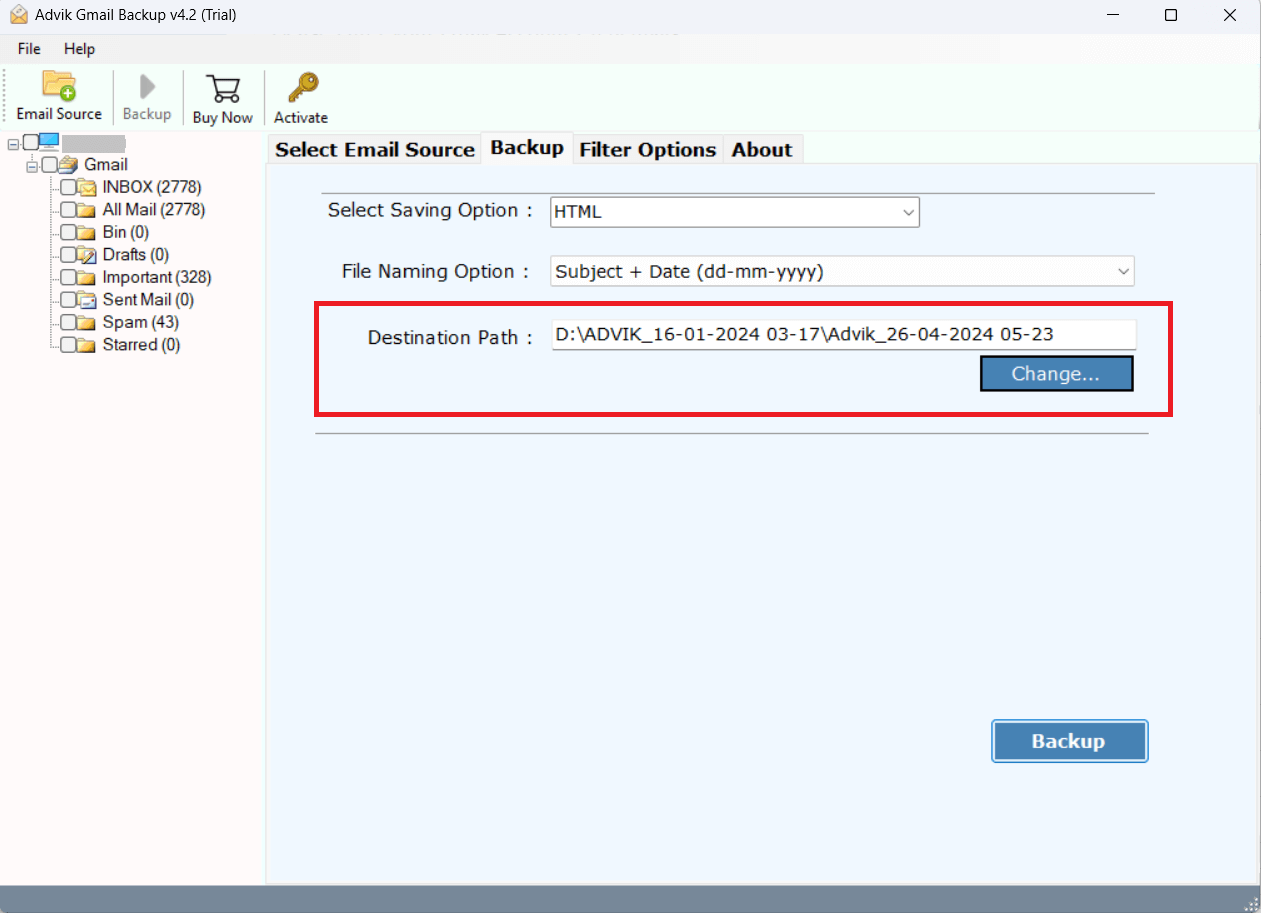Select the Bin (0) label
The height and width of the screenshot is (913, 1261).
coord(126,232)
